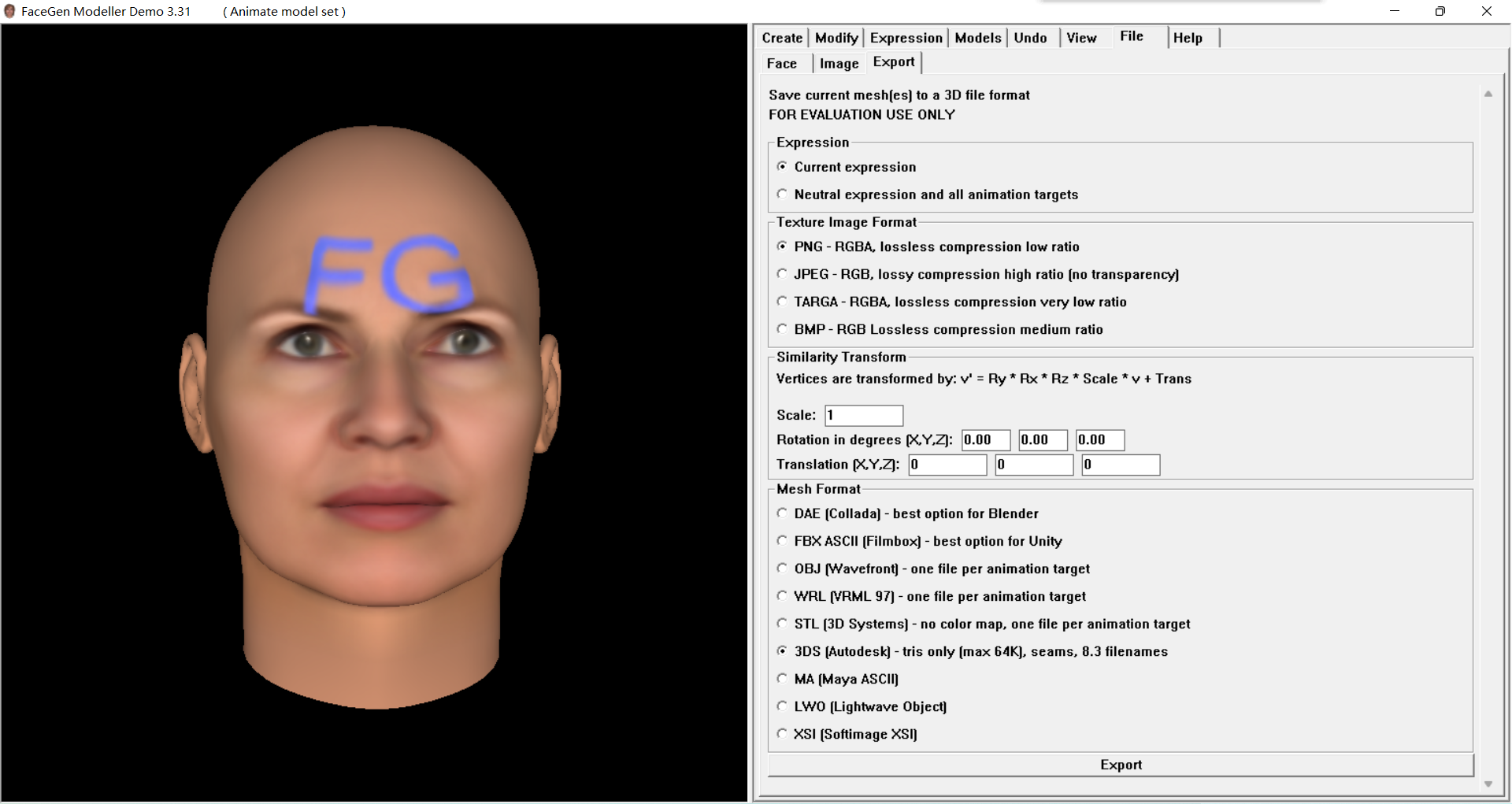
Task: Switch to the Face sub-tab
Action: 782,64
